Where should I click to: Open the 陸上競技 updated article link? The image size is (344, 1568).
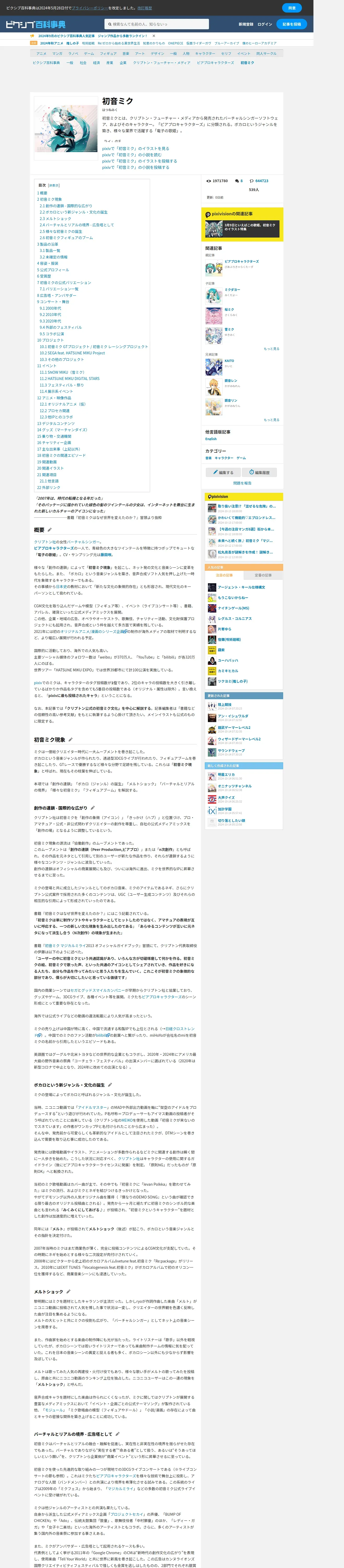225,705
